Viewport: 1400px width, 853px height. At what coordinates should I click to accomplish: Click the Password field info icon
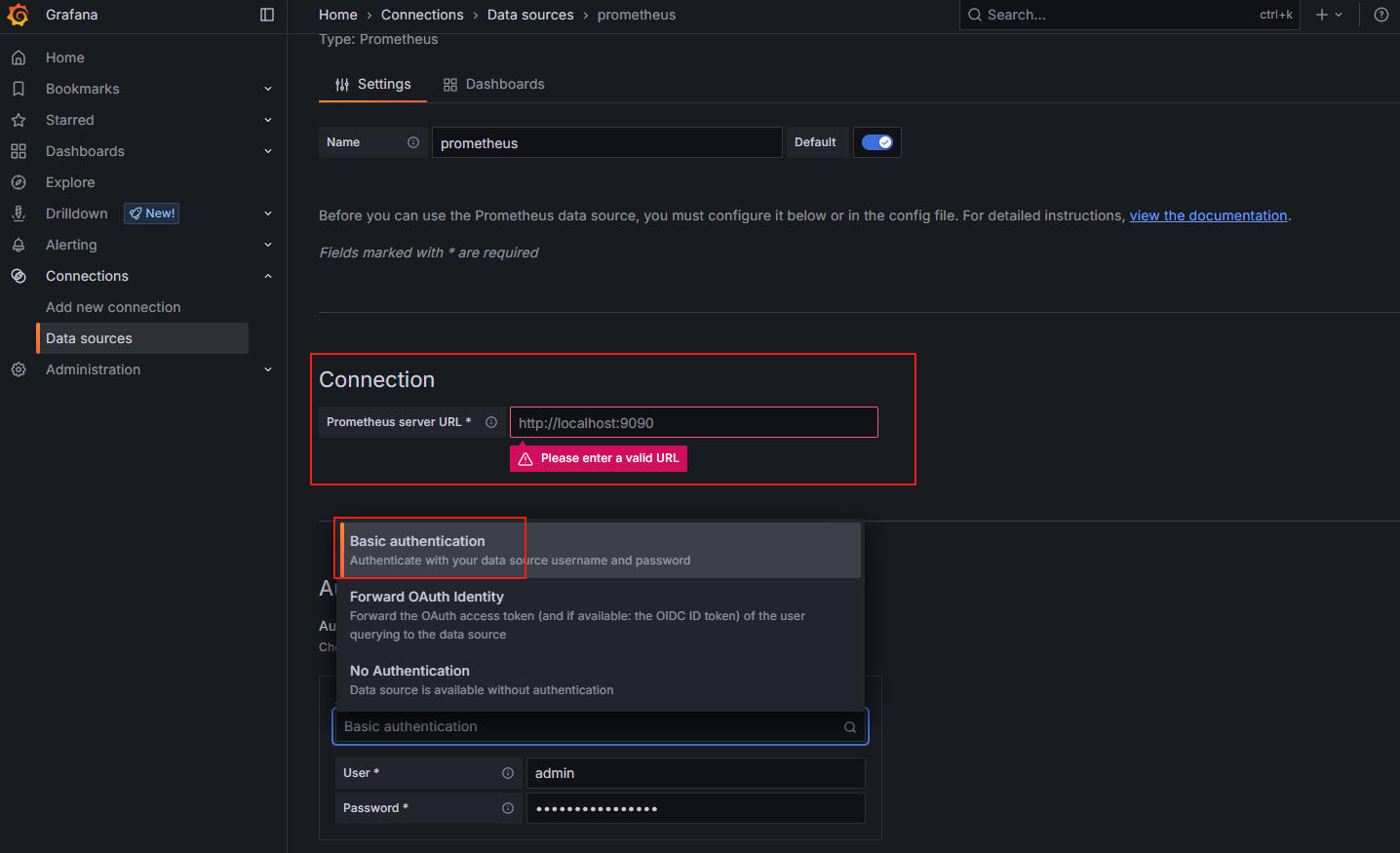click(x=508, y=808)
